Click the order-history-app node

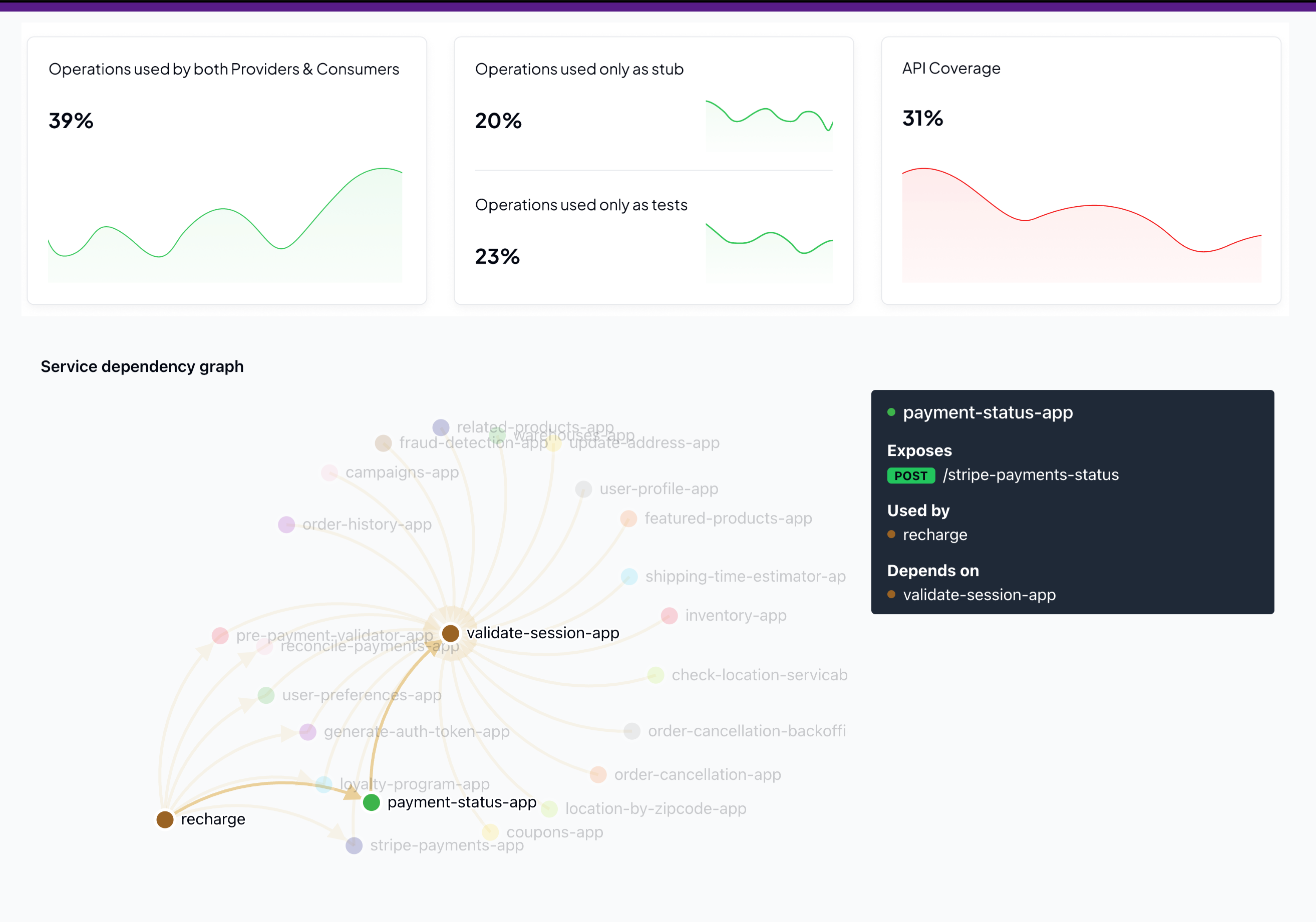286,524
